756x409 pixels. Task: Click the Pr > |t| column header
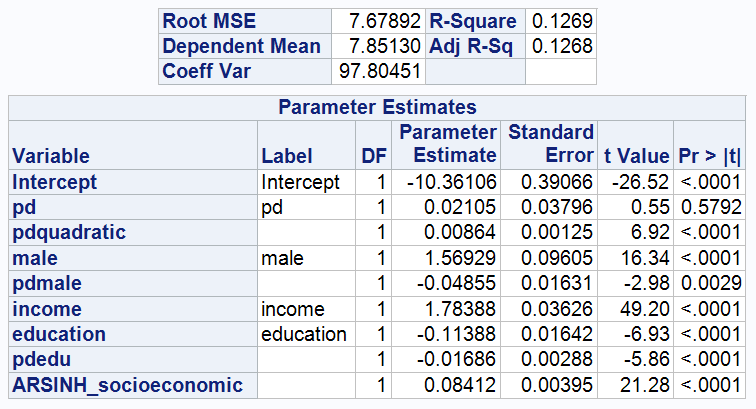pyautogui.click(x=710, y=156)
